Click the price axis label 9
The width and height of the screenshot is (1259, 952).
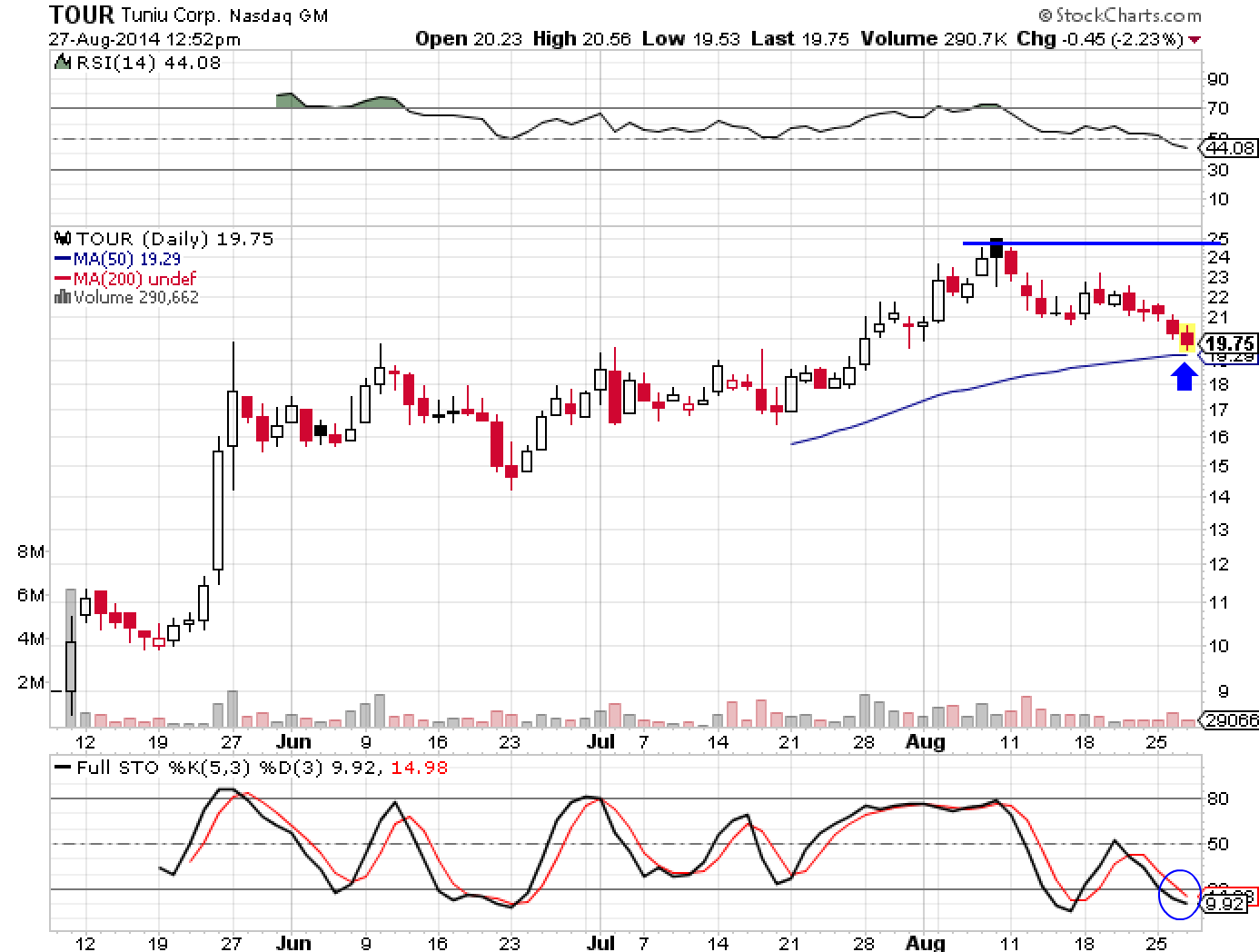click(1223, 691)
